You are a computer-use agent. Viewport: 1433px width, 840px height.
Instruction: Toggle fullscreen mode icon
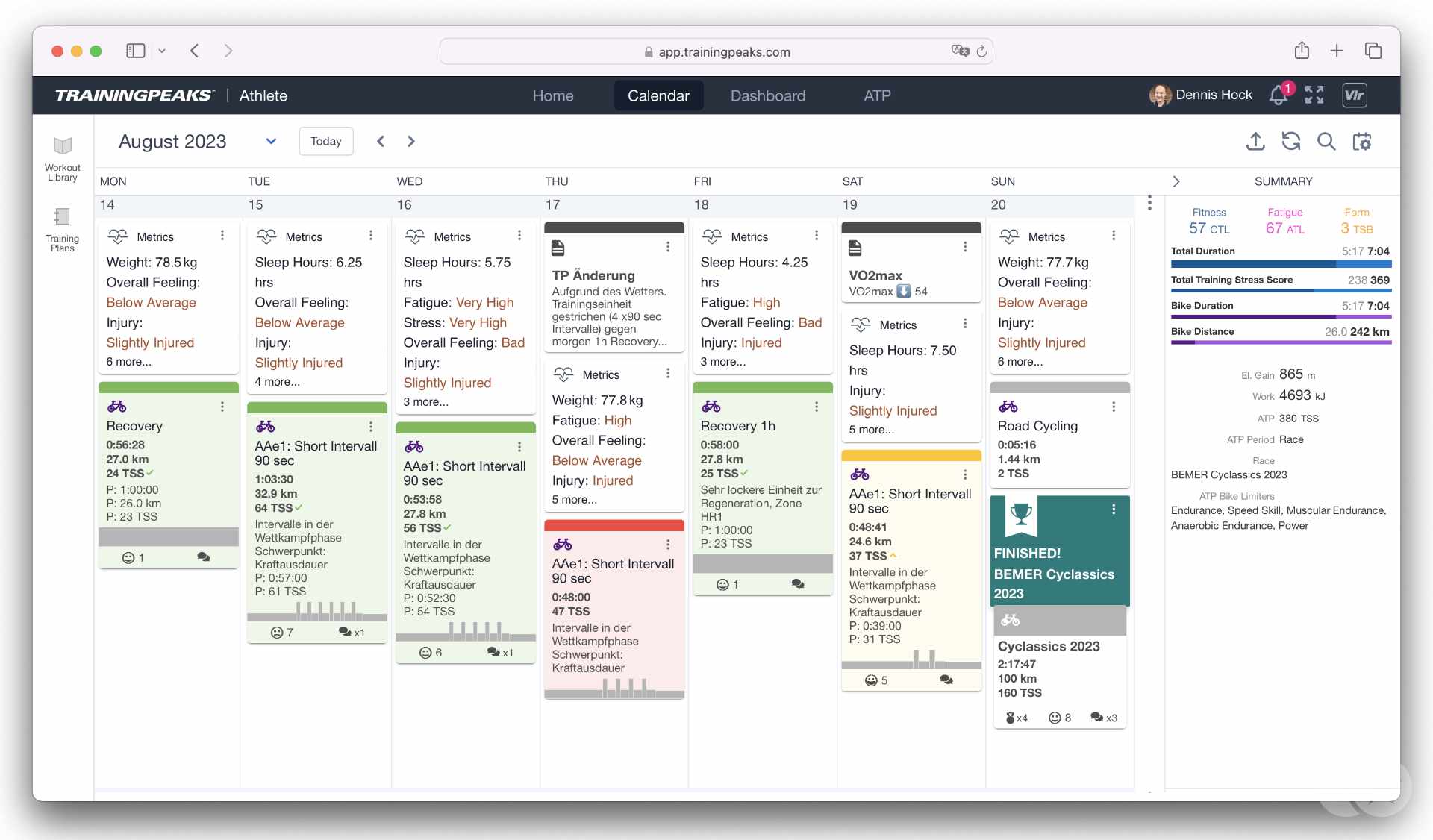pyautogui.click(x=1314, y=95)
